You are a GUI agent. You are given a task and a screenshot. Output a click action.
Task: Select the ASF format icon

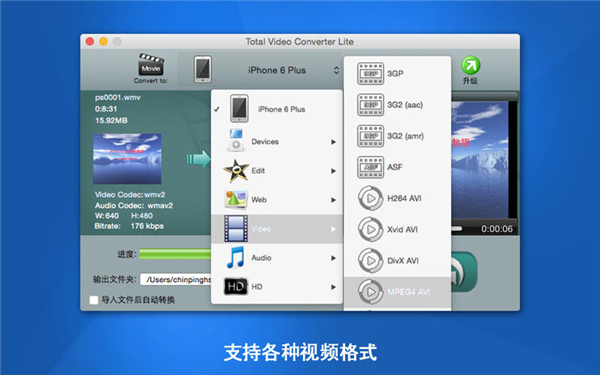(x=370, y=167)
